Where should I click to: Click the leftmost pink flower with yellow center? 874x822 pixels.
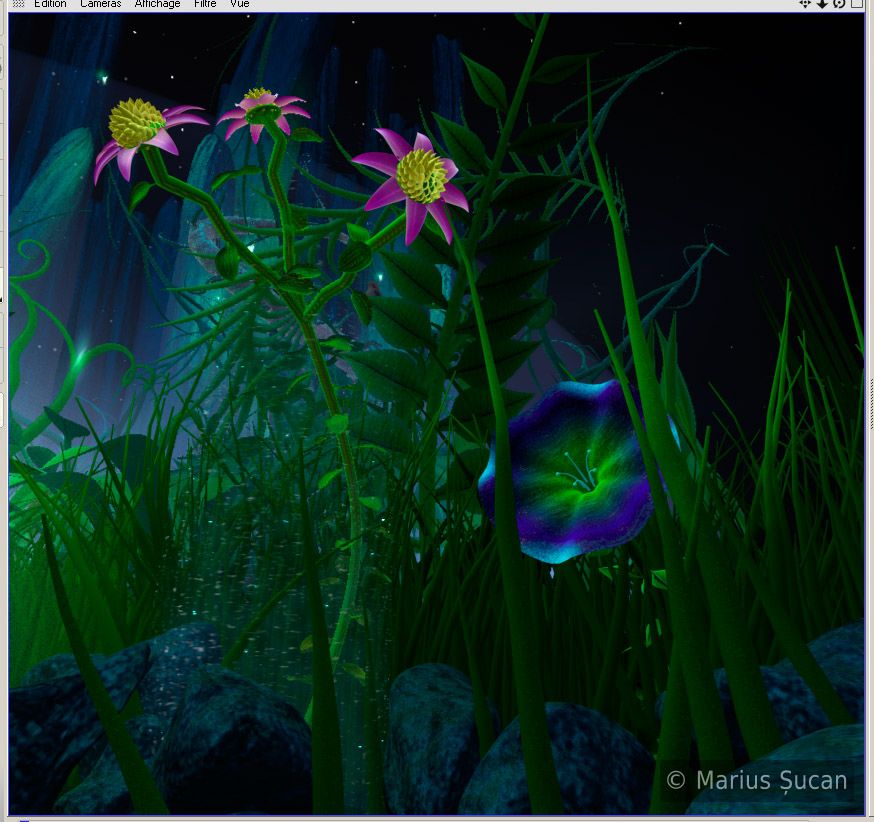(137, 125)
